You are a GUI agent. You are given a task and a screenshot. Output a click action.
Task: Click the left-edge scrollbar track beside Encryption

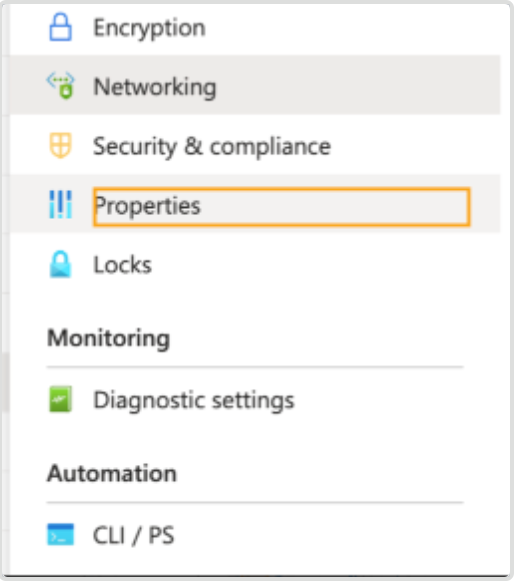tap(4, 28)
